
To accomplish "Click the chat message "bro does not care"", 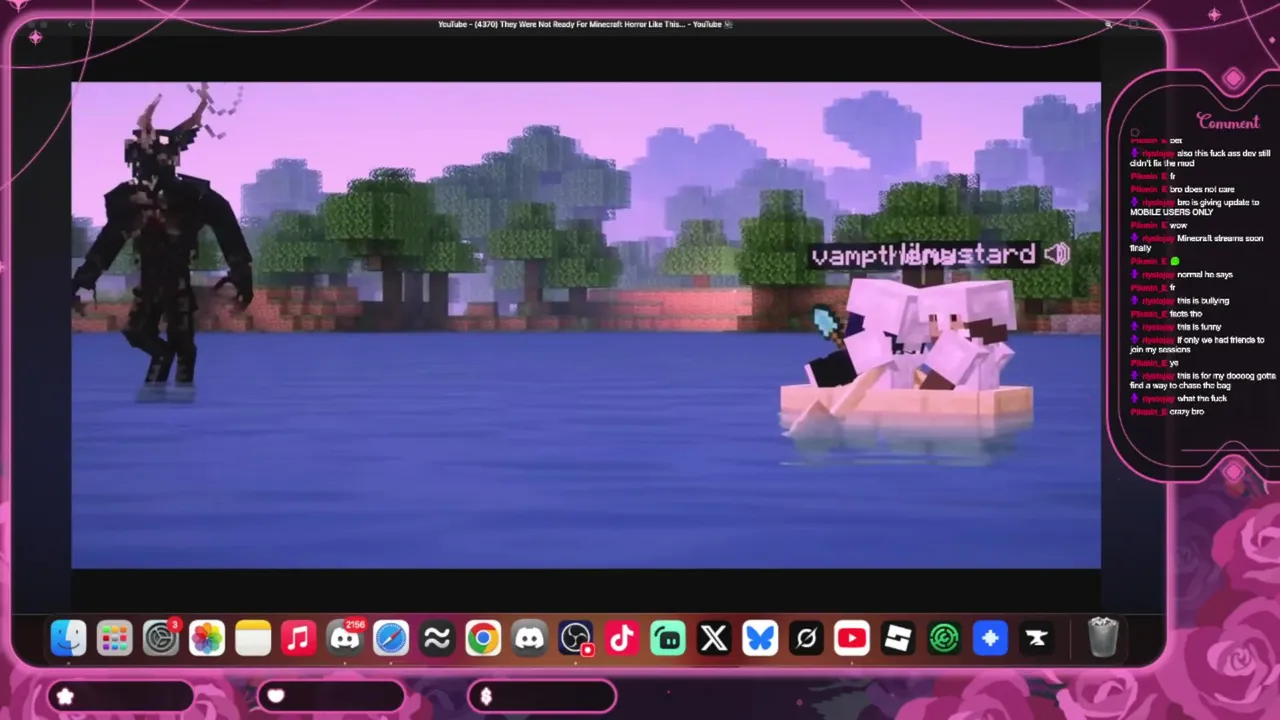I will 1202,189.
